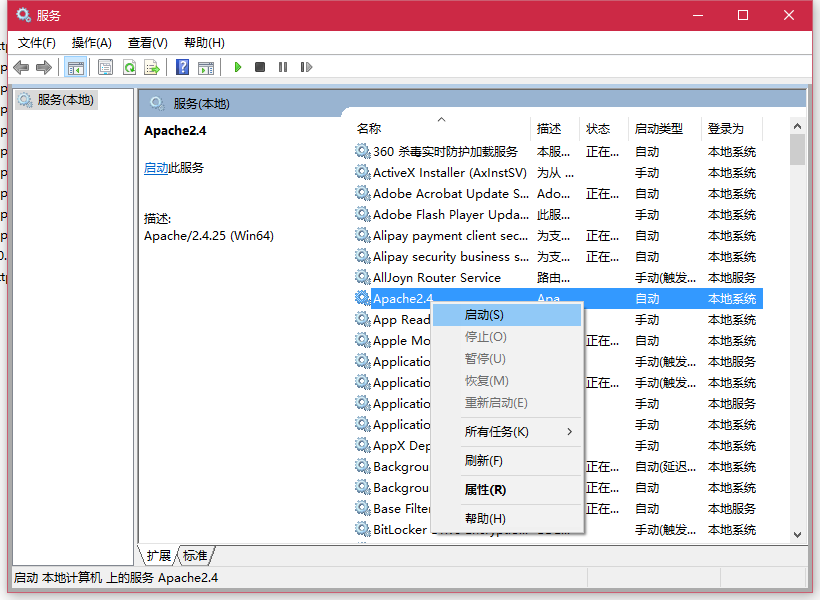Sort the list by the 启动类型 column header
Screen dimensions: 820x600
658,129
